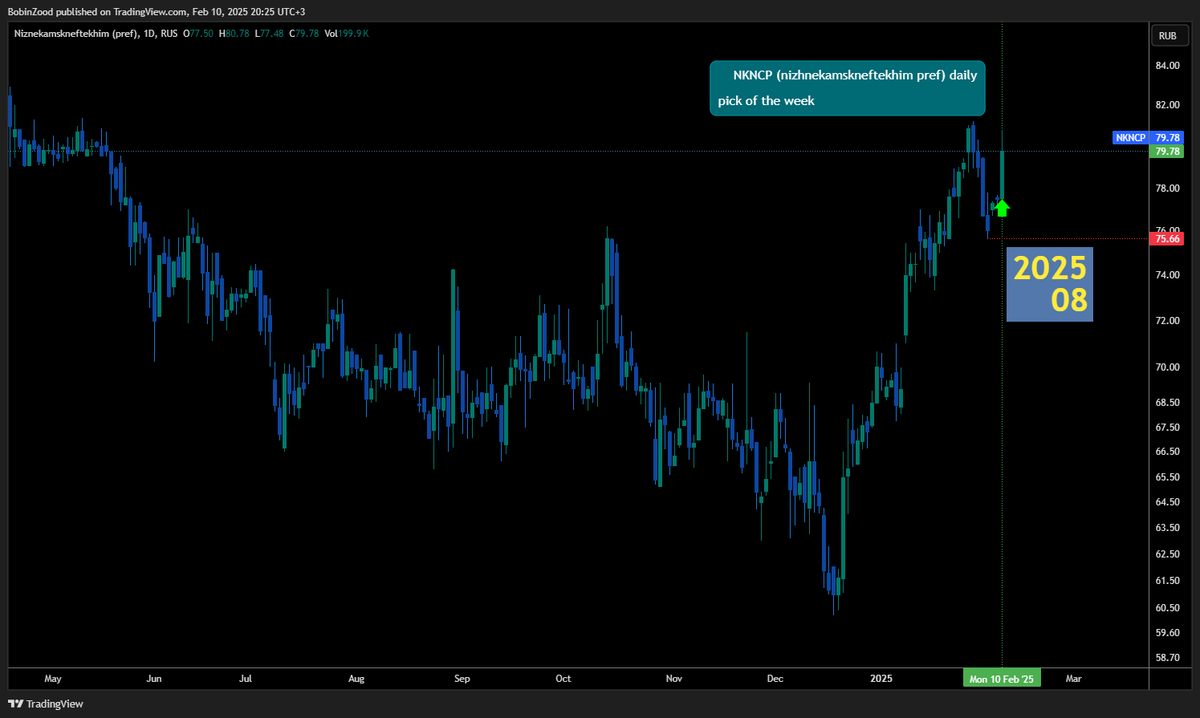This screenshot has height=718, width=1200.
Task: Click the Mar label on the time axis
Action: [x=1073, y=678]
